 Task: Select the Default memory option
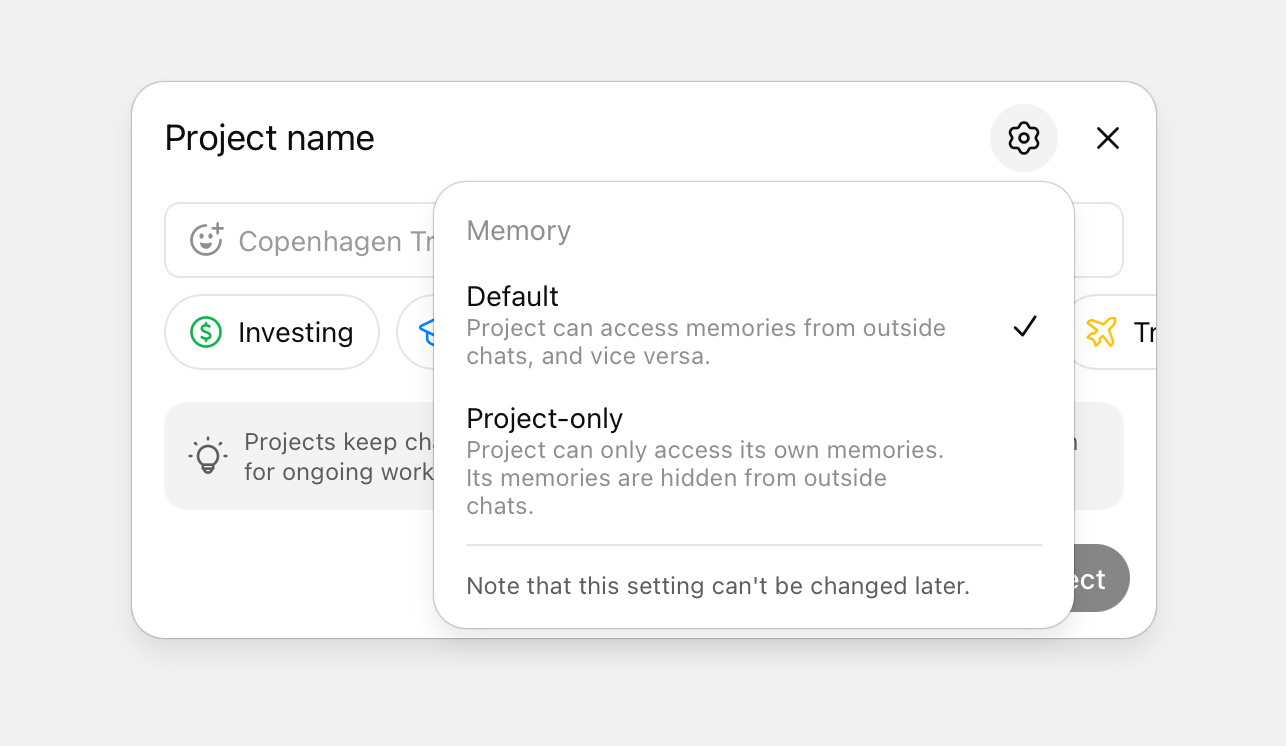pos(513,297)
